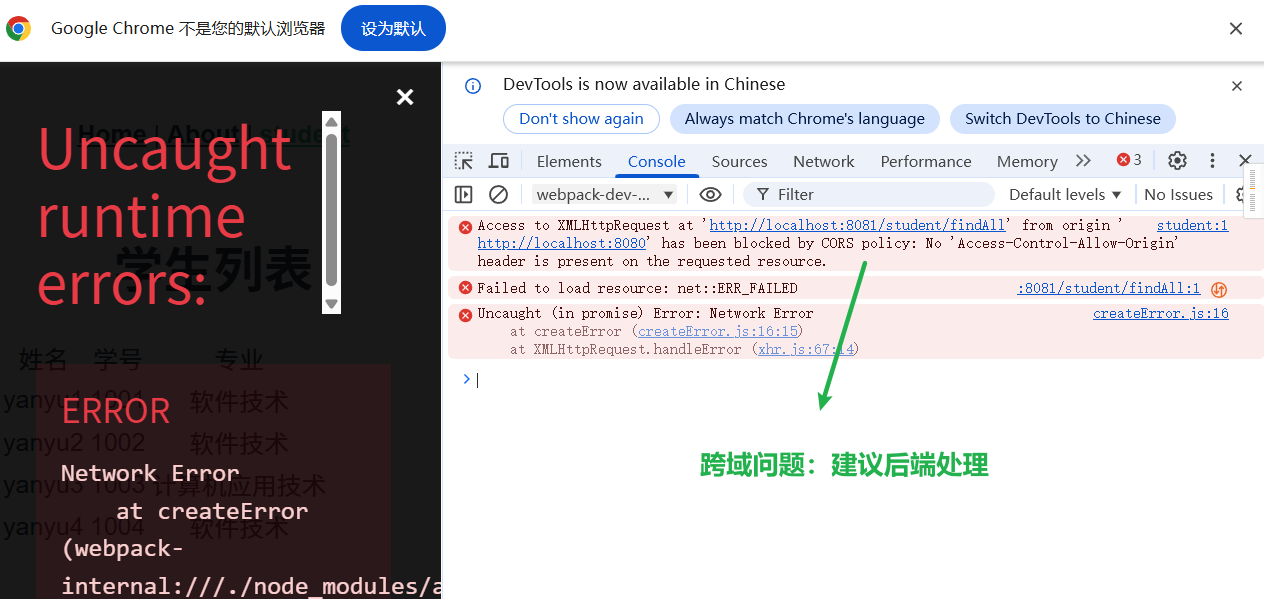The height and width of the screenshot is (599, 1264).
Task: Click the error overlay scrollbar up arrow
Action: click(x=332, y=120)
